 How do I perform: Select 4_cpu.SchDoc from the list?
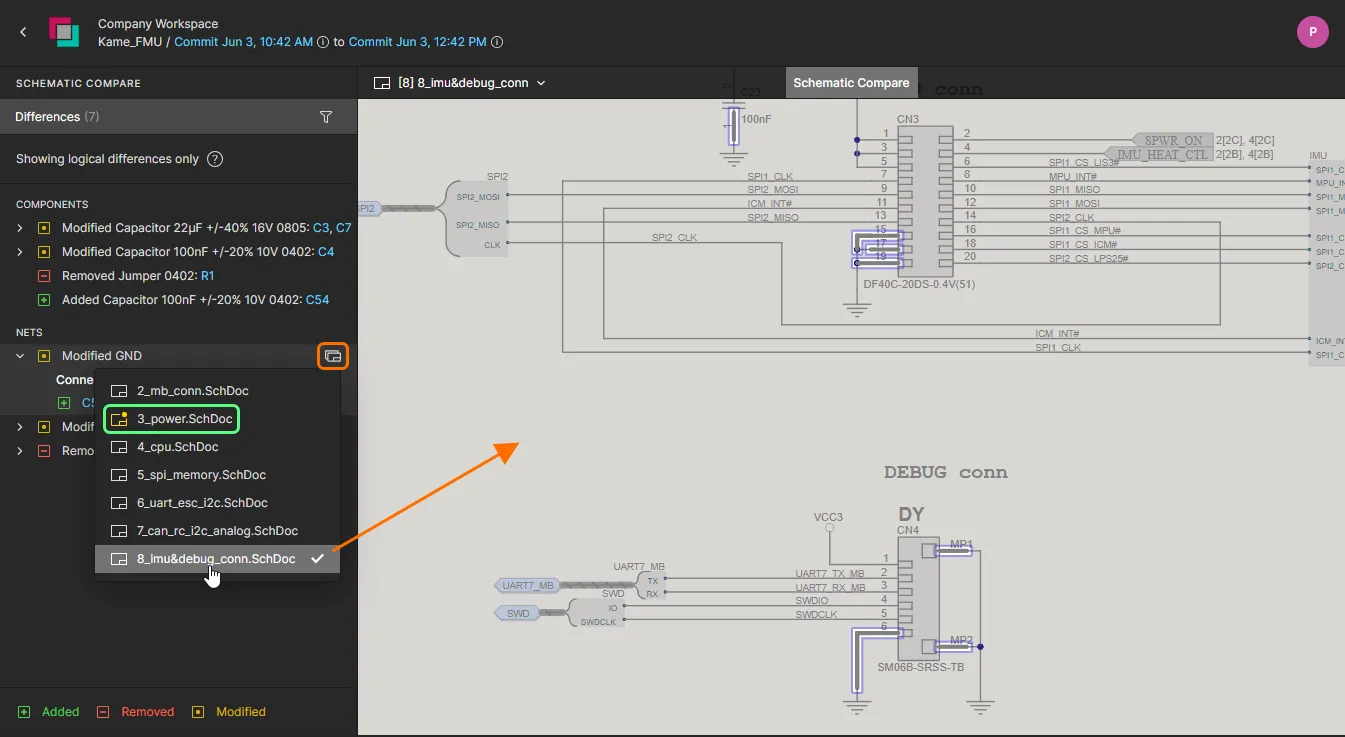tap(218, 447)
